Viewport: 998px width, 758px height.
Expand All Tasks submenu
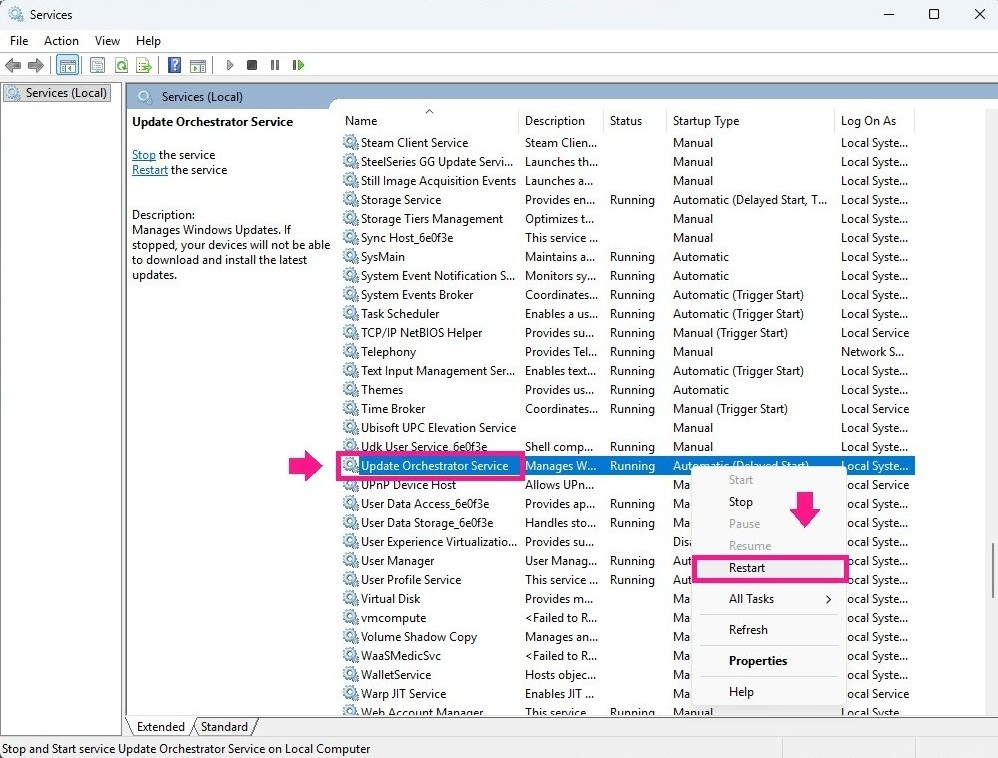770,599
